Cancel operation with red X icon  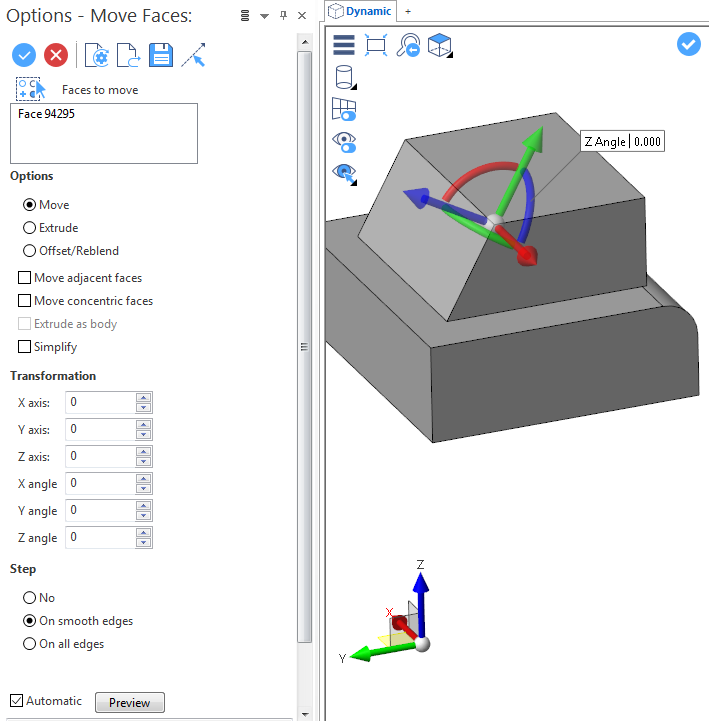point(56,55)
